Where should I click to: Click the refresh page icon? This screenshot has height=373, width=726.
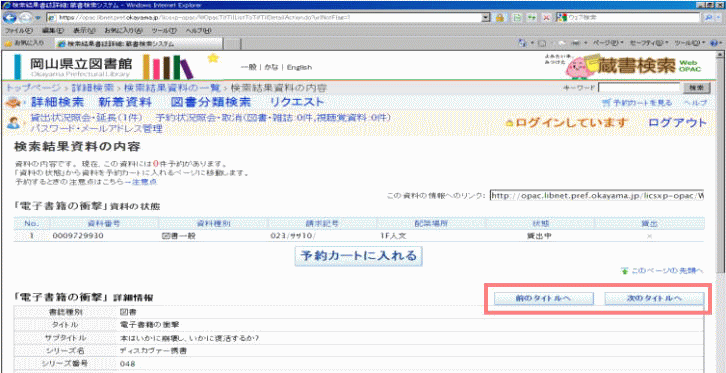coord(531,18)
